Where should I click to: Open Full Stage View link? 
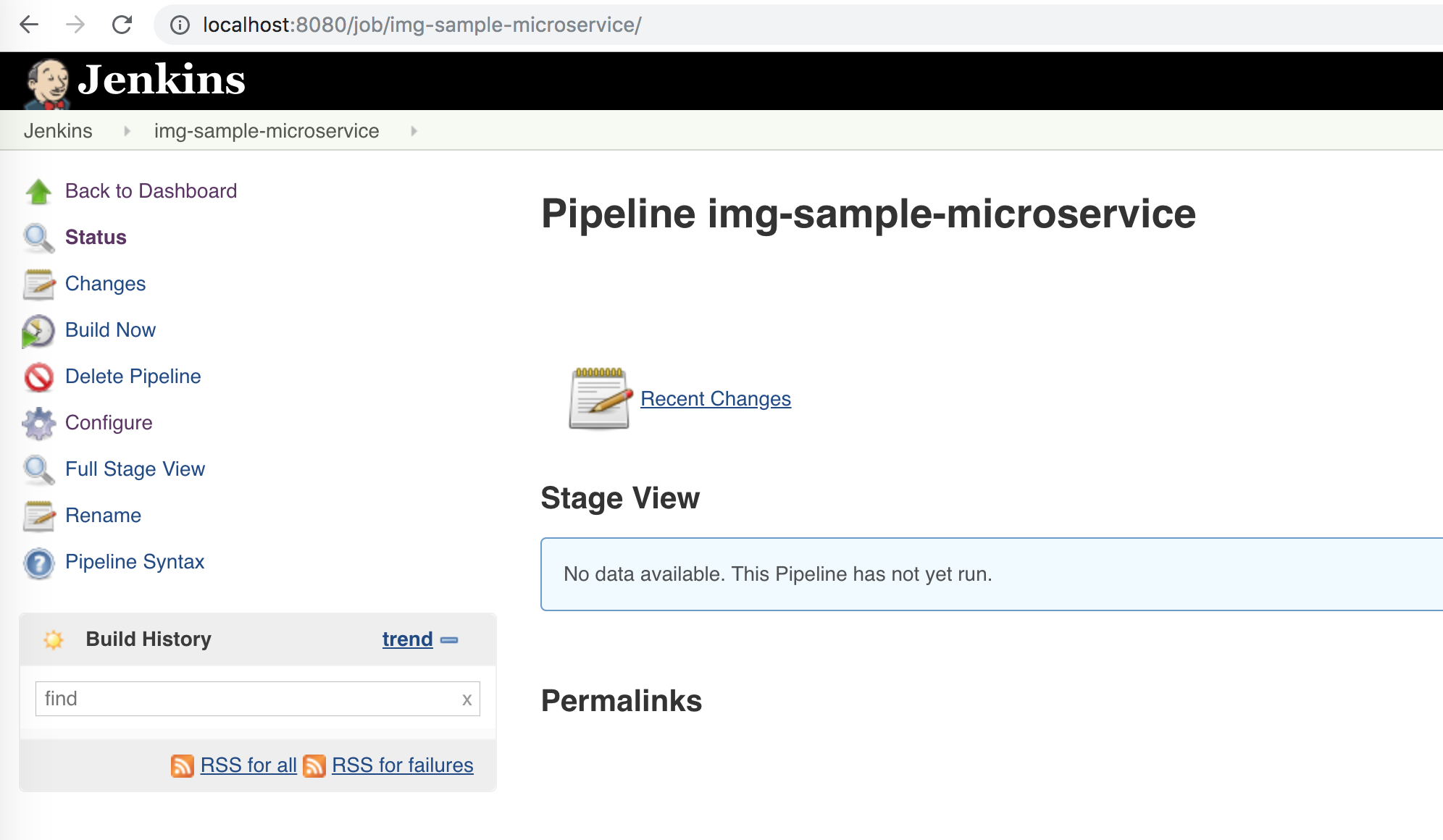pos(135,469)
